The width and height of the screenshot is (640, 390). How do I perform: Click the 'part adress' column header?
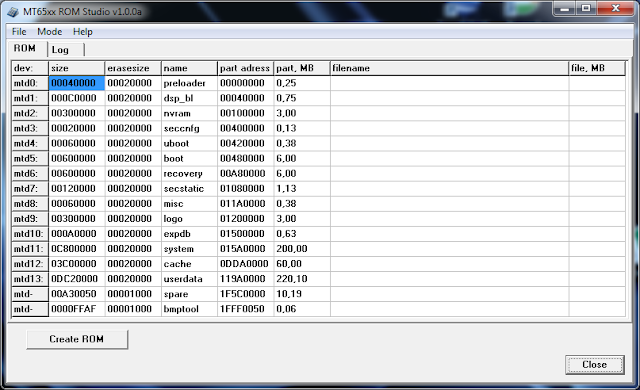tap(245, 68)
